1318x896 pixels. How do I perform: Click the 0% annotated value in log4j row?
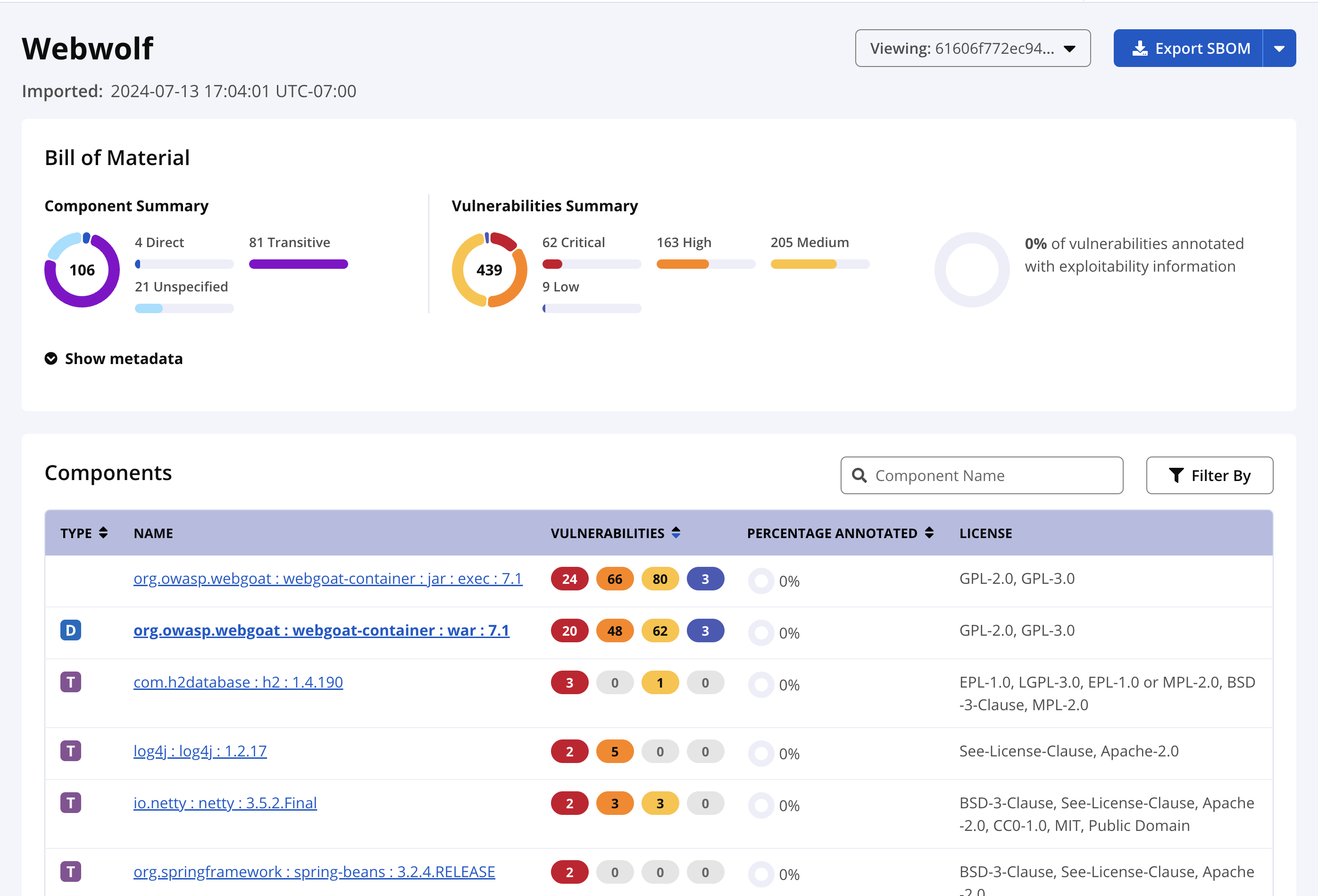pyautogui.click(x=790, y=754)
